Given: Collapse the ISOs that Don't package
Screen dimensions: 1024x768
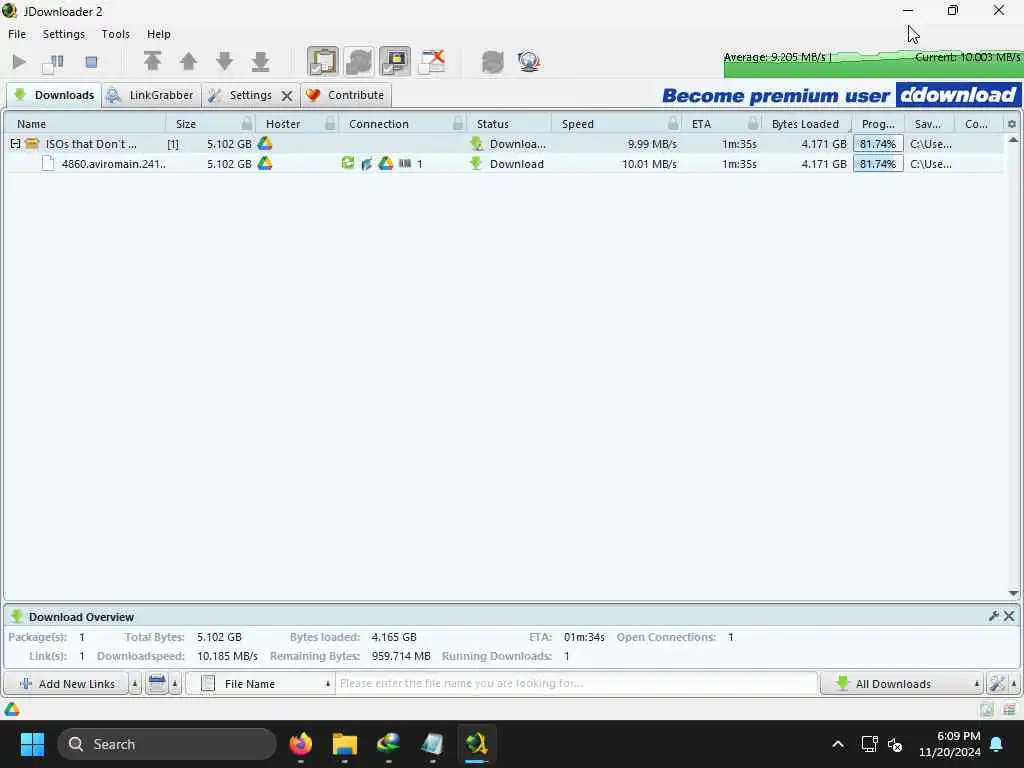Looking at the screenshot, I should 15,144.
